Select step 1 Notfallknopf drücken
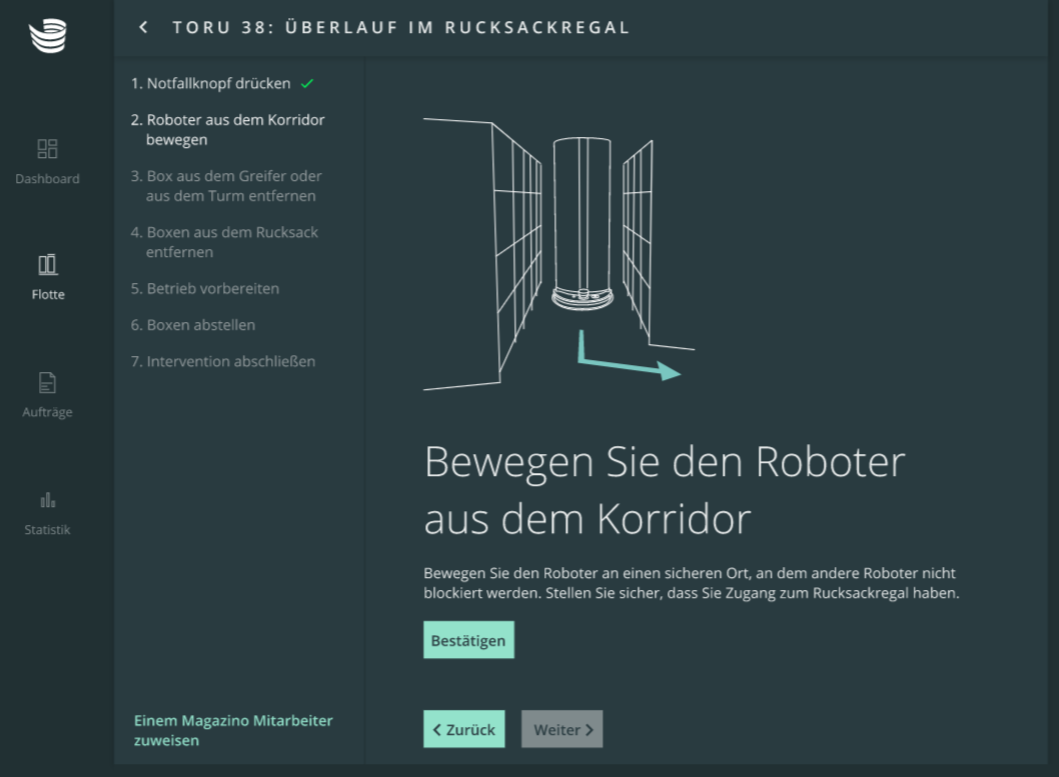 pos(211,84)
